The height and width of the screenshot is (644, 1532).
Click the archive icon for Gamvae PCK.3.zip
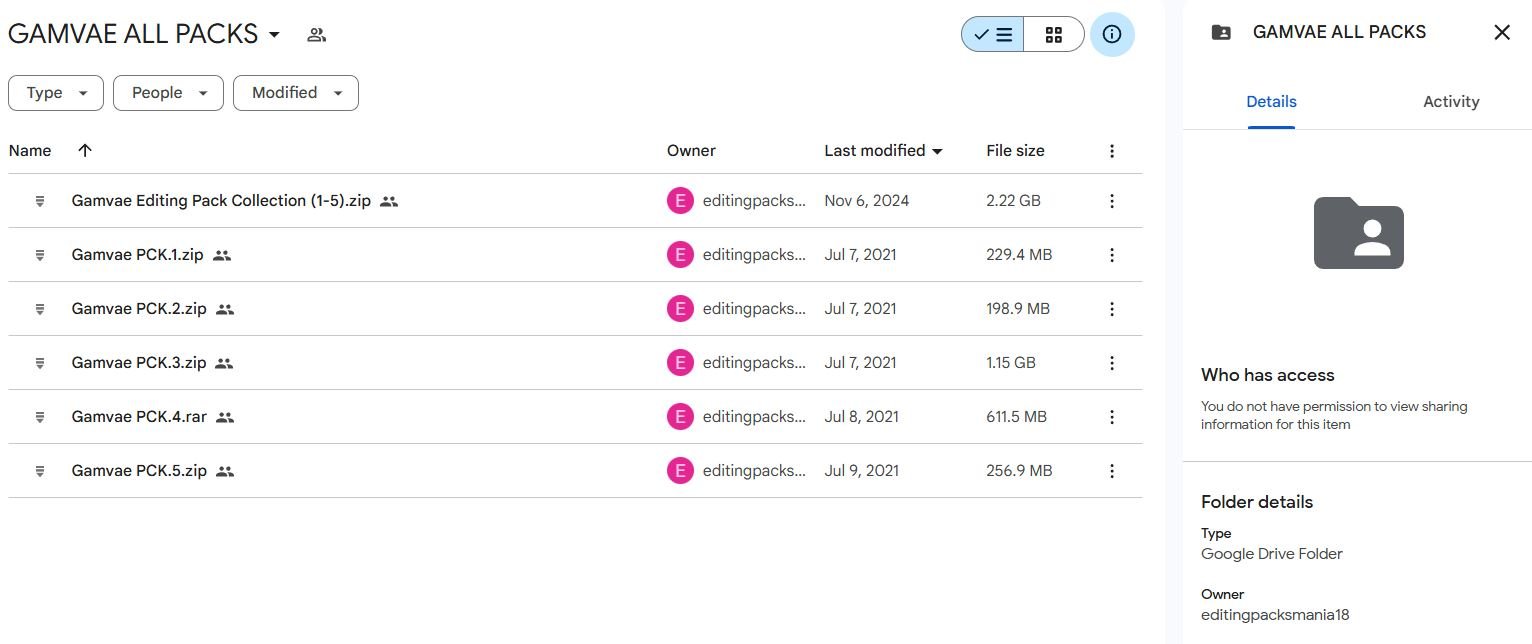tap(40, 363)
